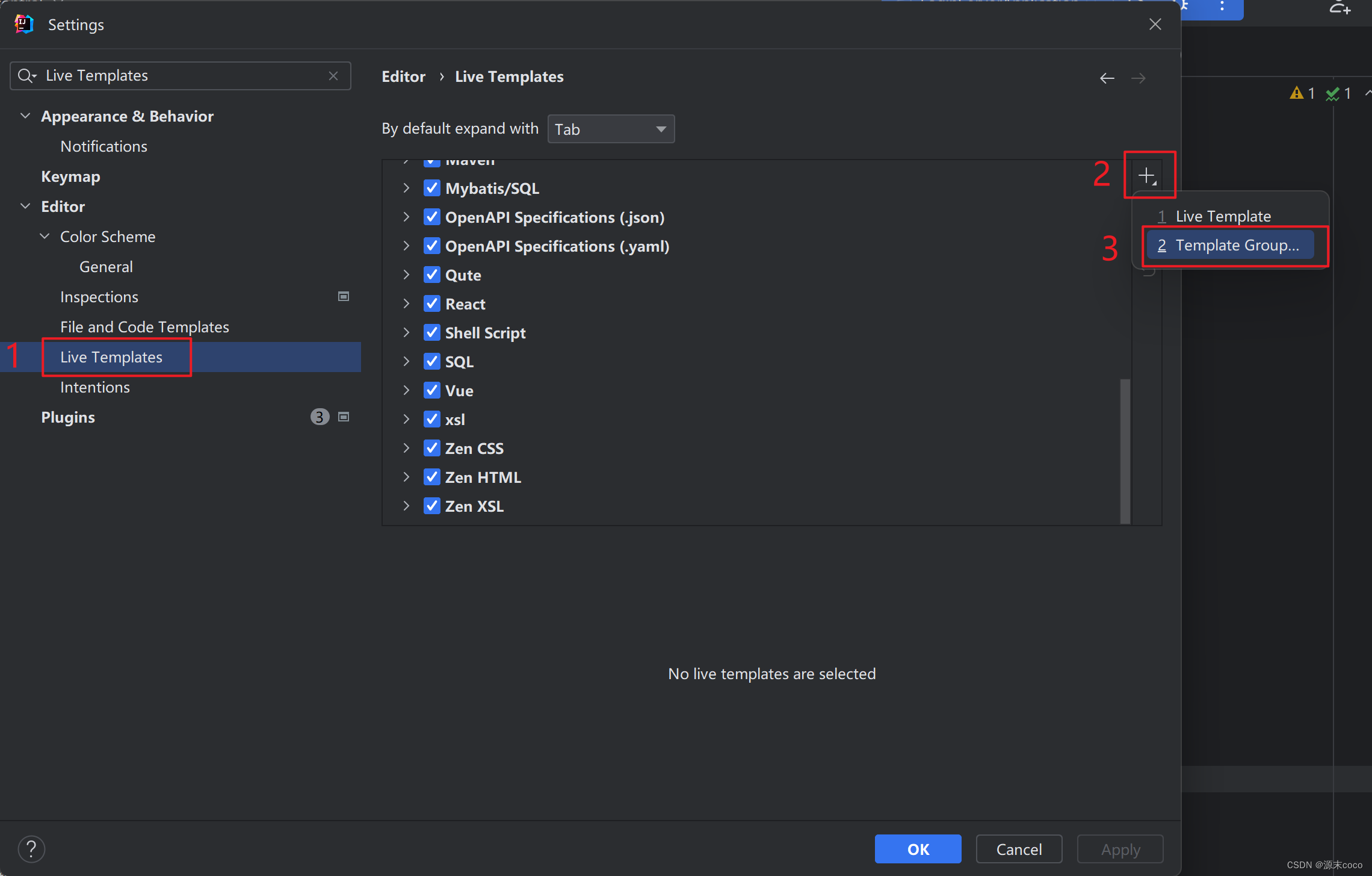Click the plus add template icon

(x=1147, y=175)
